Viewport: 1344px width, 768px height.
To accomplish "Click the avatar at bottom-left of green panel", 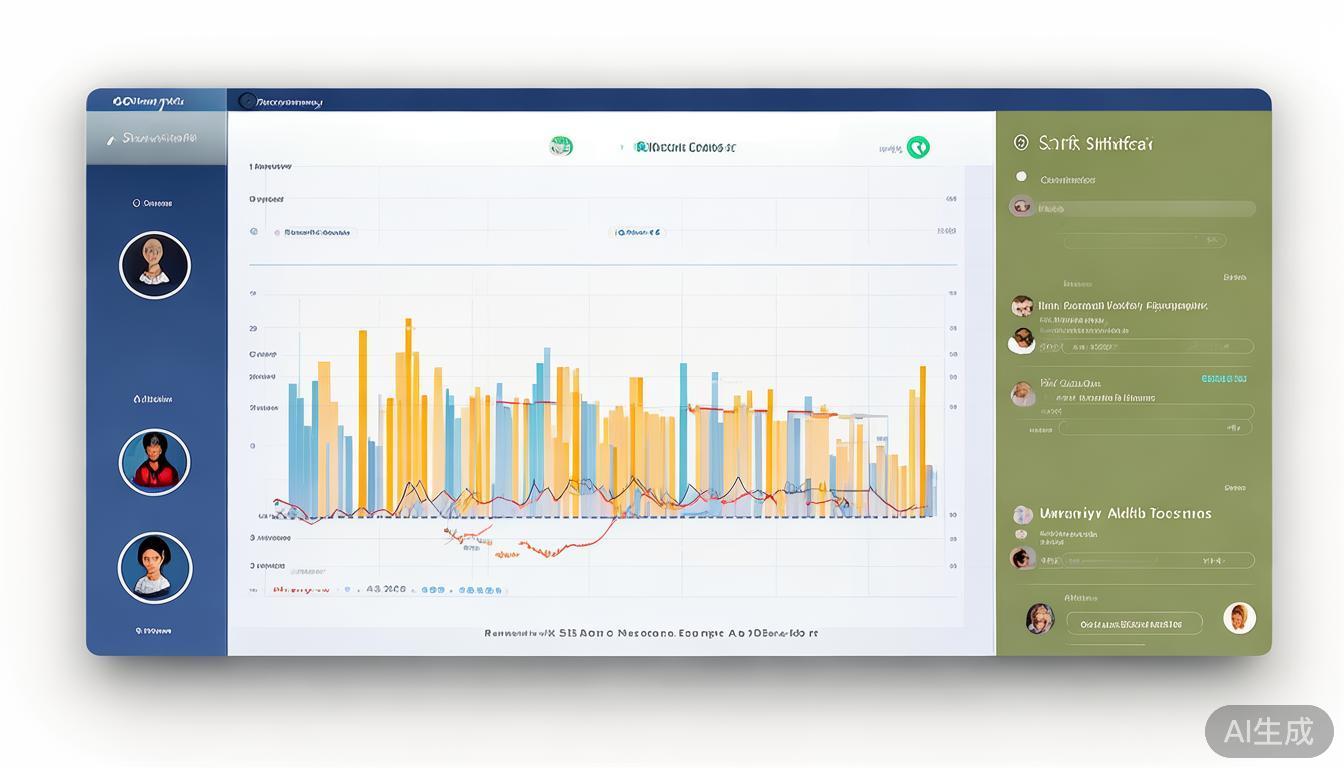I will click(x=1040, y=619).
